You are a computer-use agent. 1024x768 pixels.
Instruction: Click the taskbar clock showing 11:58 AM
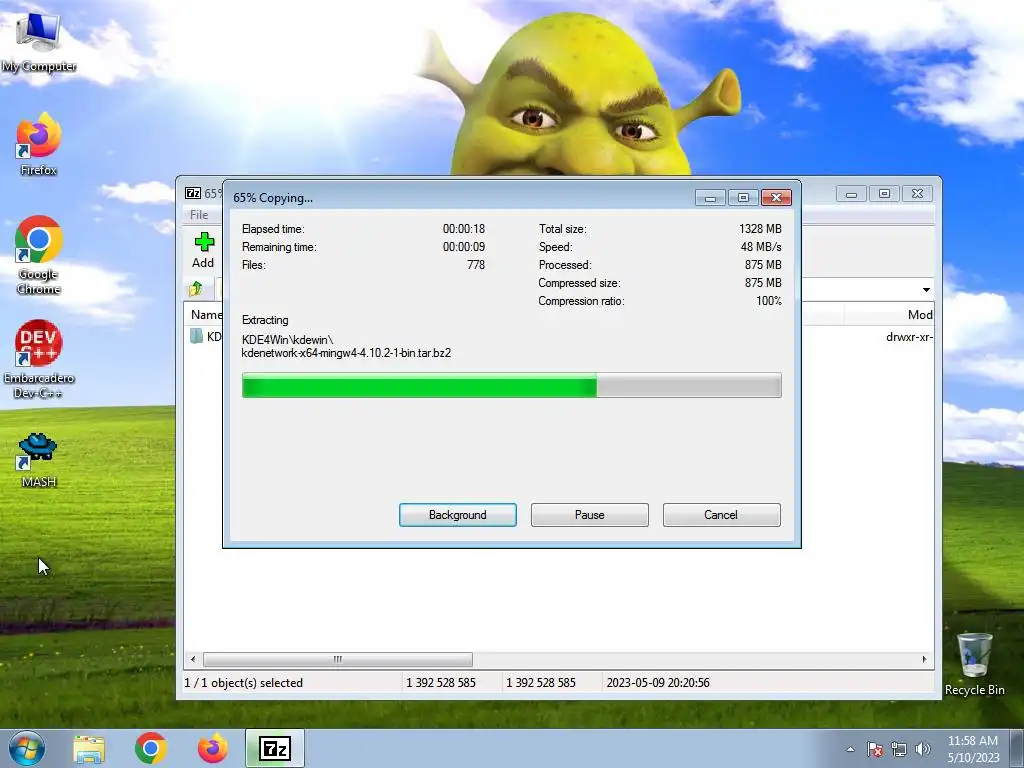coord(973,749)
